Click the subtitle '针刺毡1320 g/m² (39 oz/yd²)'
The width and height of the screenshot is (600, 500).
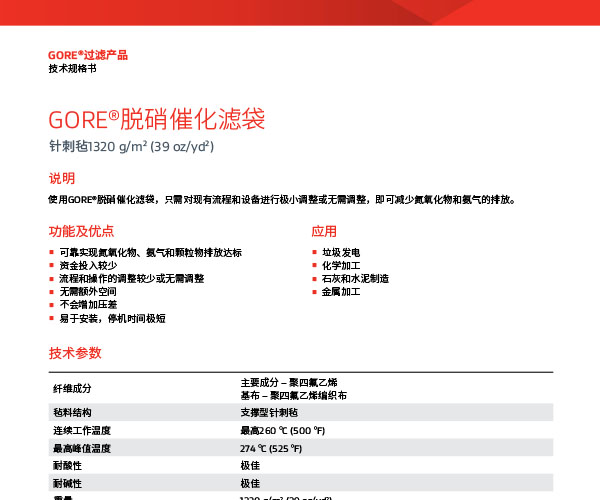coord(131,146)
